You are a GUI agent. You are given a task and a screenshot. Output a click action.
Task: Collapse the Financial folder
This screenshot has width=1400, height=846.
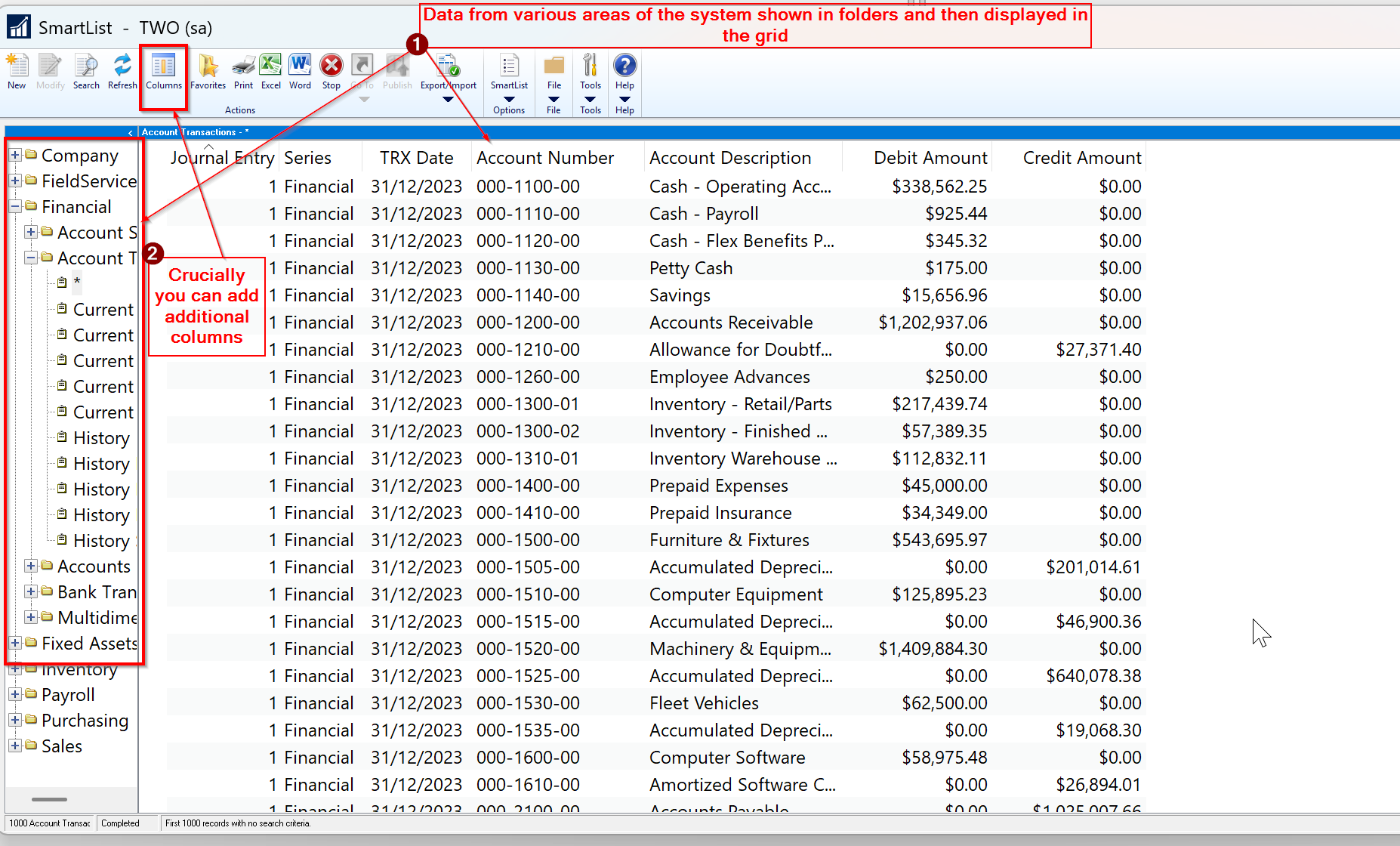pos(15,207)
